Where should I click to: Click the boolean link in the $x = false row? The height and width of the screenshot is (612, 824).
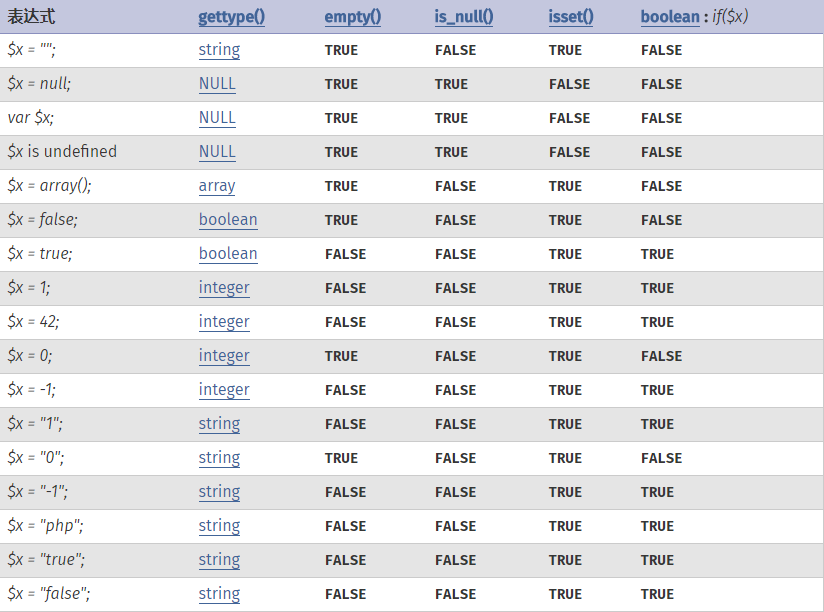(x=228, y=220)
